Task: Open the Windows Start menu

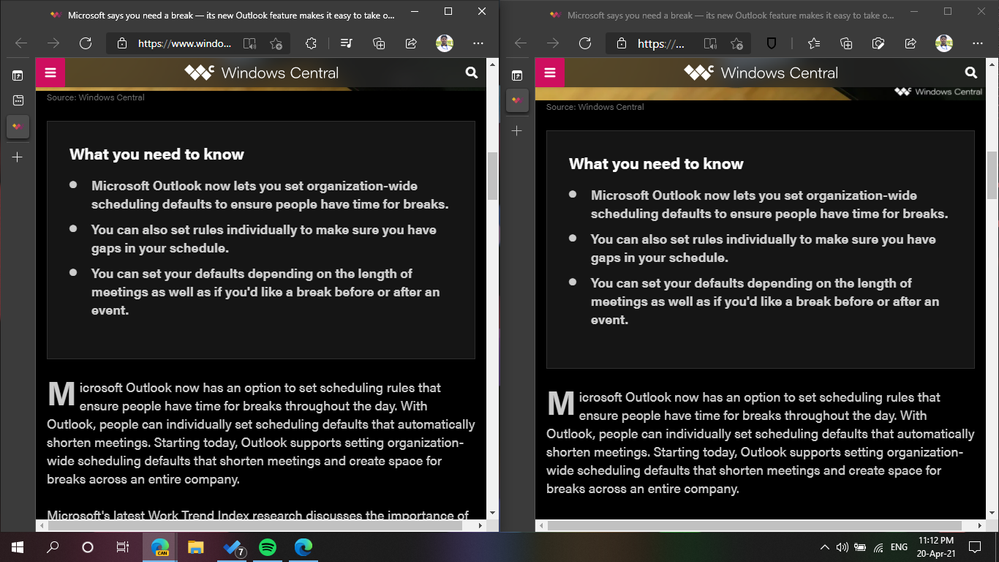Action: click(x=17, y=547)
